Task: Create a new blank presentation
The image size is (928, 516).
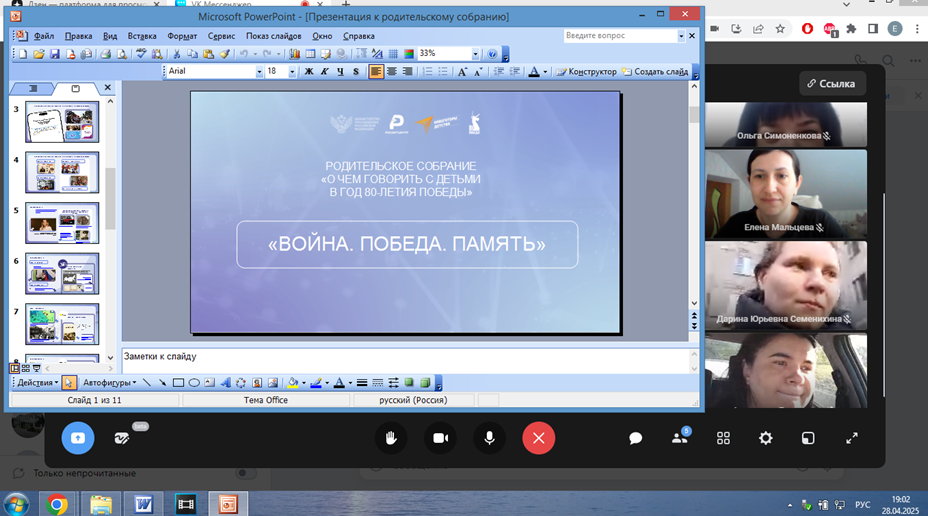Action: tap(23, 54)
